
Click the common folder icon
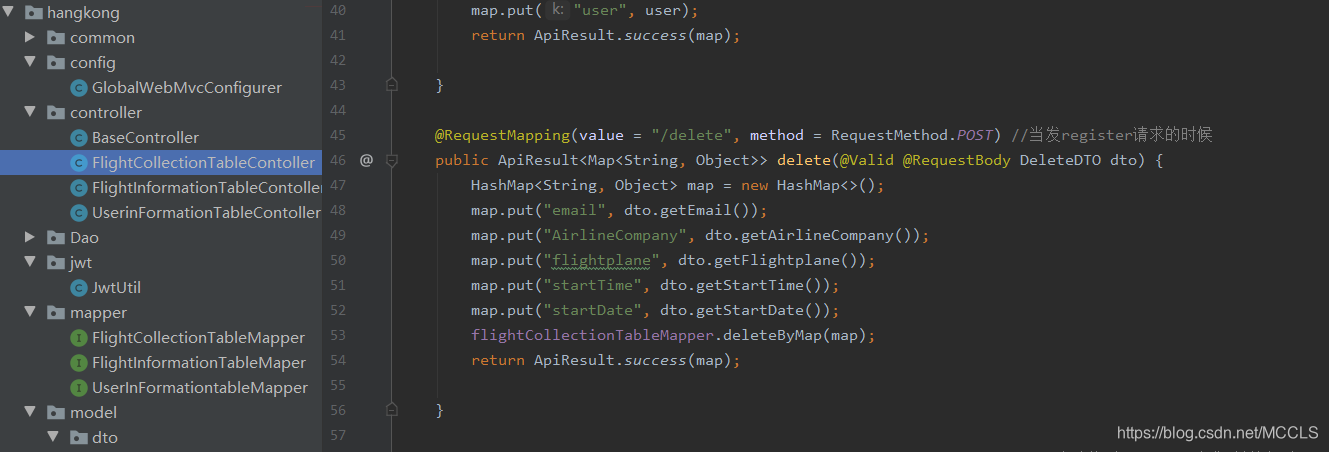[56, 38]
